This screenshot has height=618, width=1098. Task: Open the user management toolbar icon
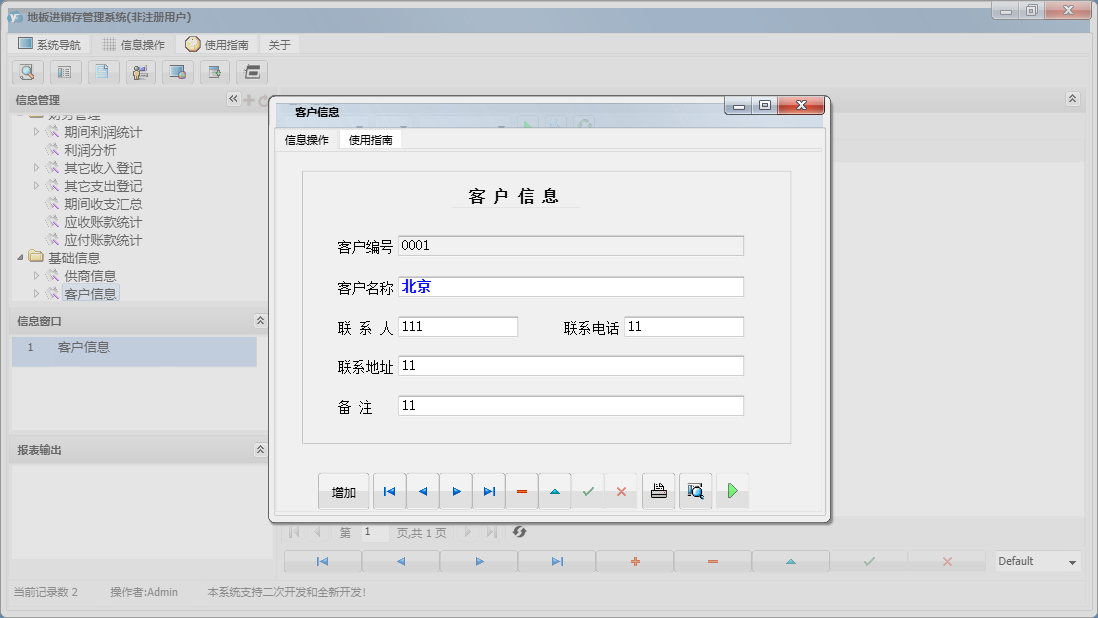pos(140,72)
